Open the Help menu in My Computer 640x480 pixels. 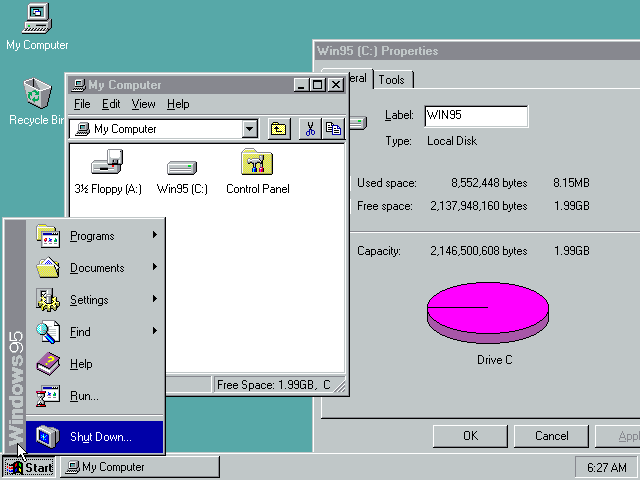point(178,104)
